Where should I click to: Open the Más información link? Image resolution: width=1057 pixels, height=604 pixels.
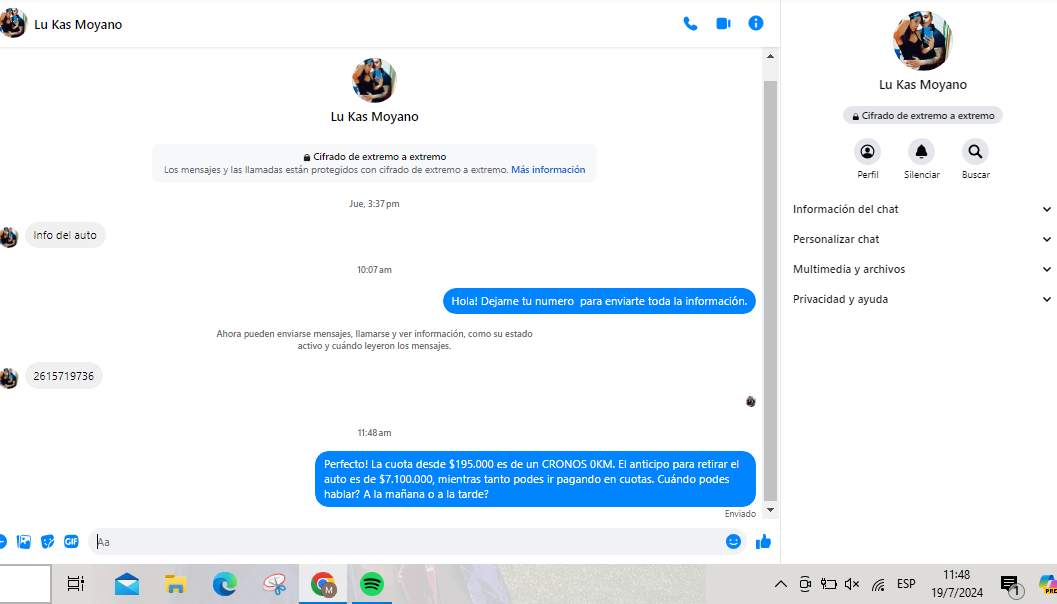[548, 170]
